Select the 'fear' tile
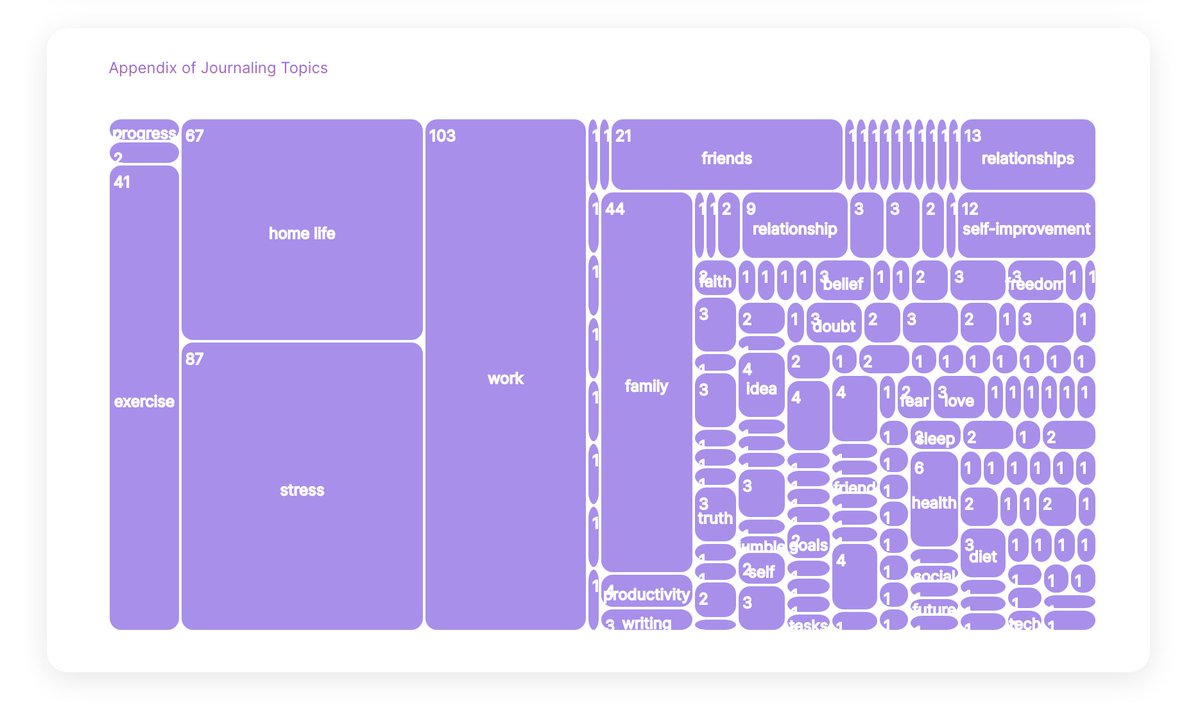Image resolution: width=1200 pixels, height=712 pixels. click(x=914, y=398)
